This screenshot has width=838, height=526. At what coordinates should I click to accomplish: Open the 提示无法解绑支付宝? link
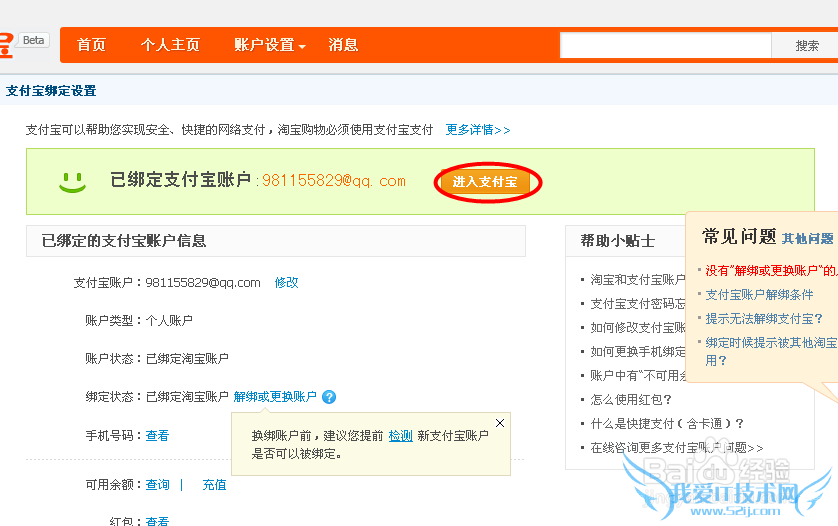point(764,319)
